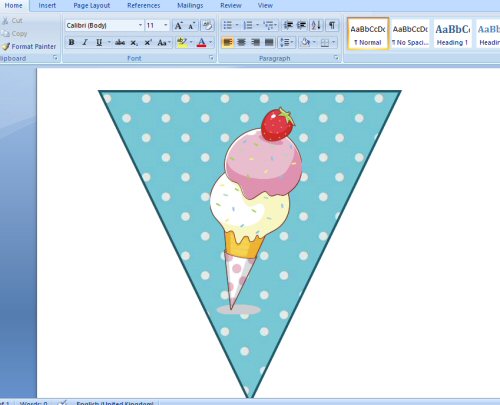Click the Words count status item
The width and height of the screenshot is (500, 405).
point(33,403)
